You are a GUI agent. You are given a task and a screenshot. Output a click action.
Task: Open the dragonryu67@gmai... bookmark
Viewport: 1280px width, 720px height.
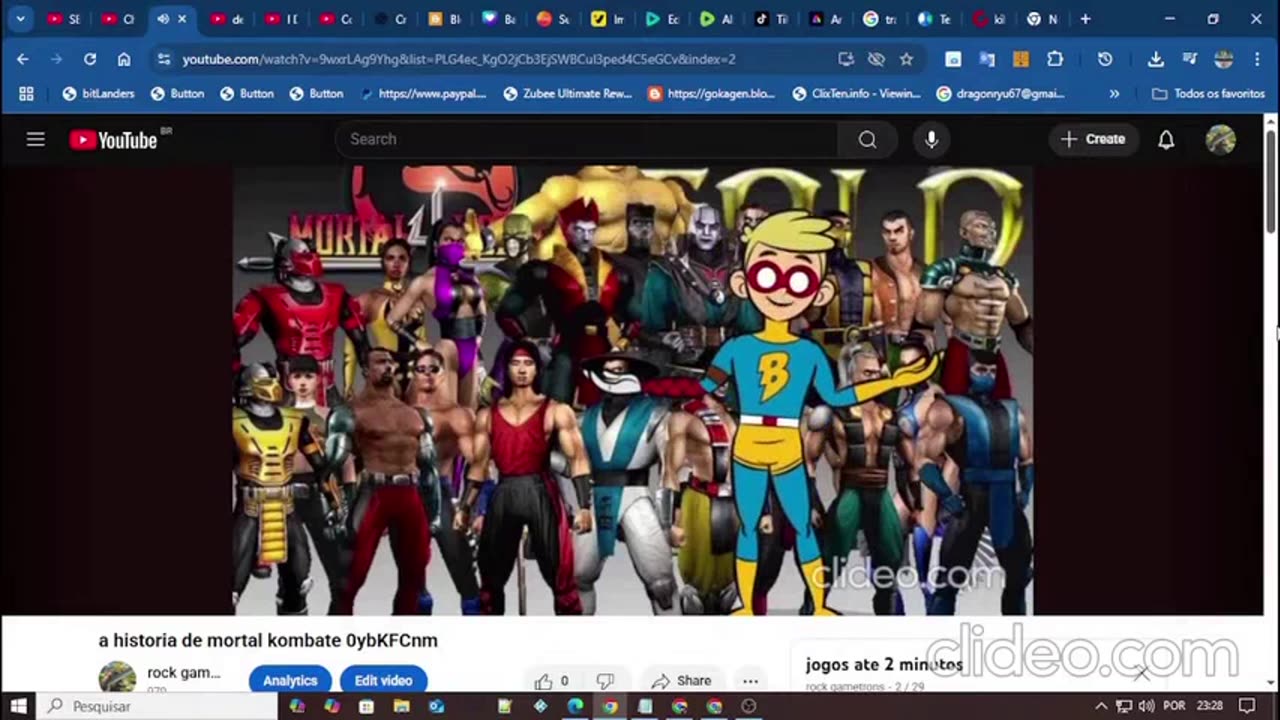[1000, 93]
